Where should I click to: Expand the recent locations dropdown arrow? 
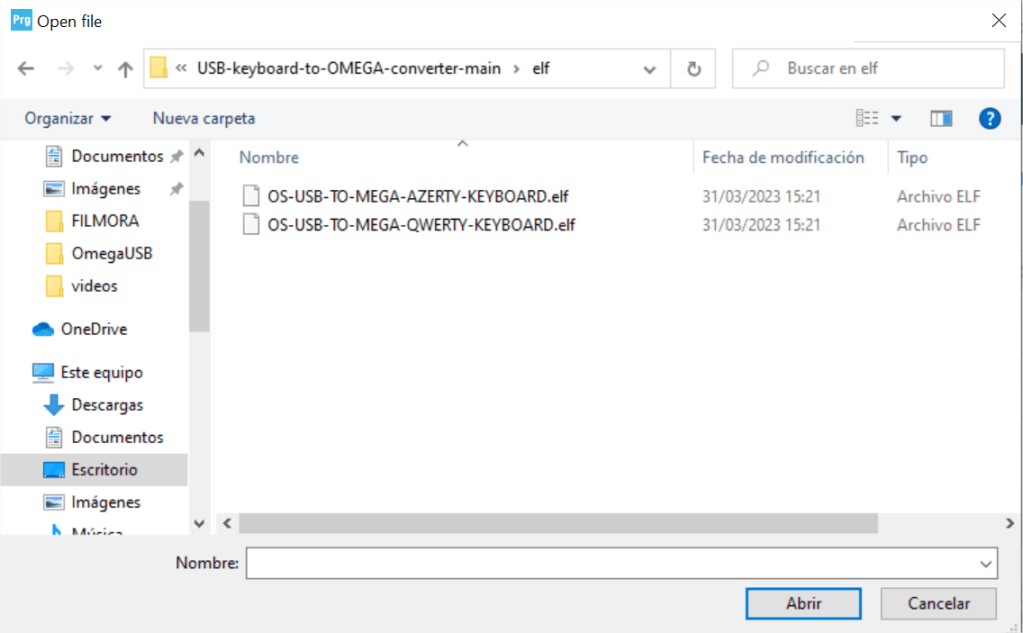(97, 69)
